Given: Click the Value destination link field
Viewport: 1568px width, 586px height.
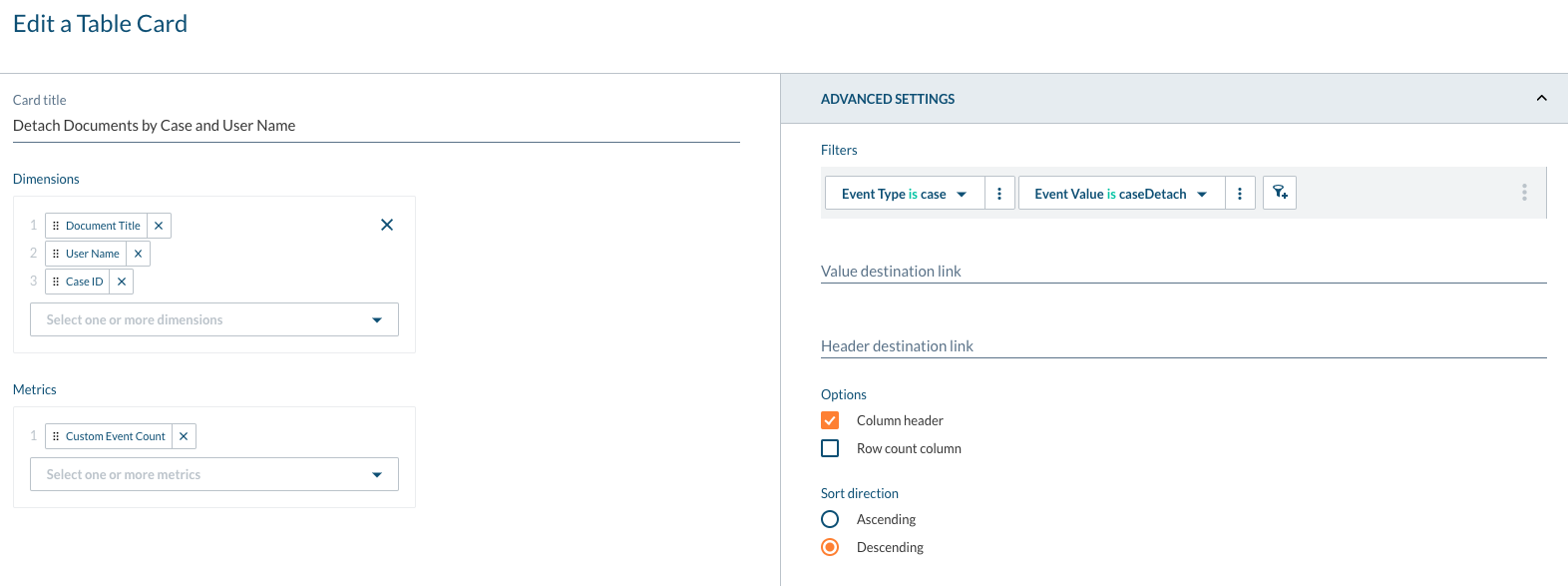Looking at the screenshot, I should point(1183,271).
